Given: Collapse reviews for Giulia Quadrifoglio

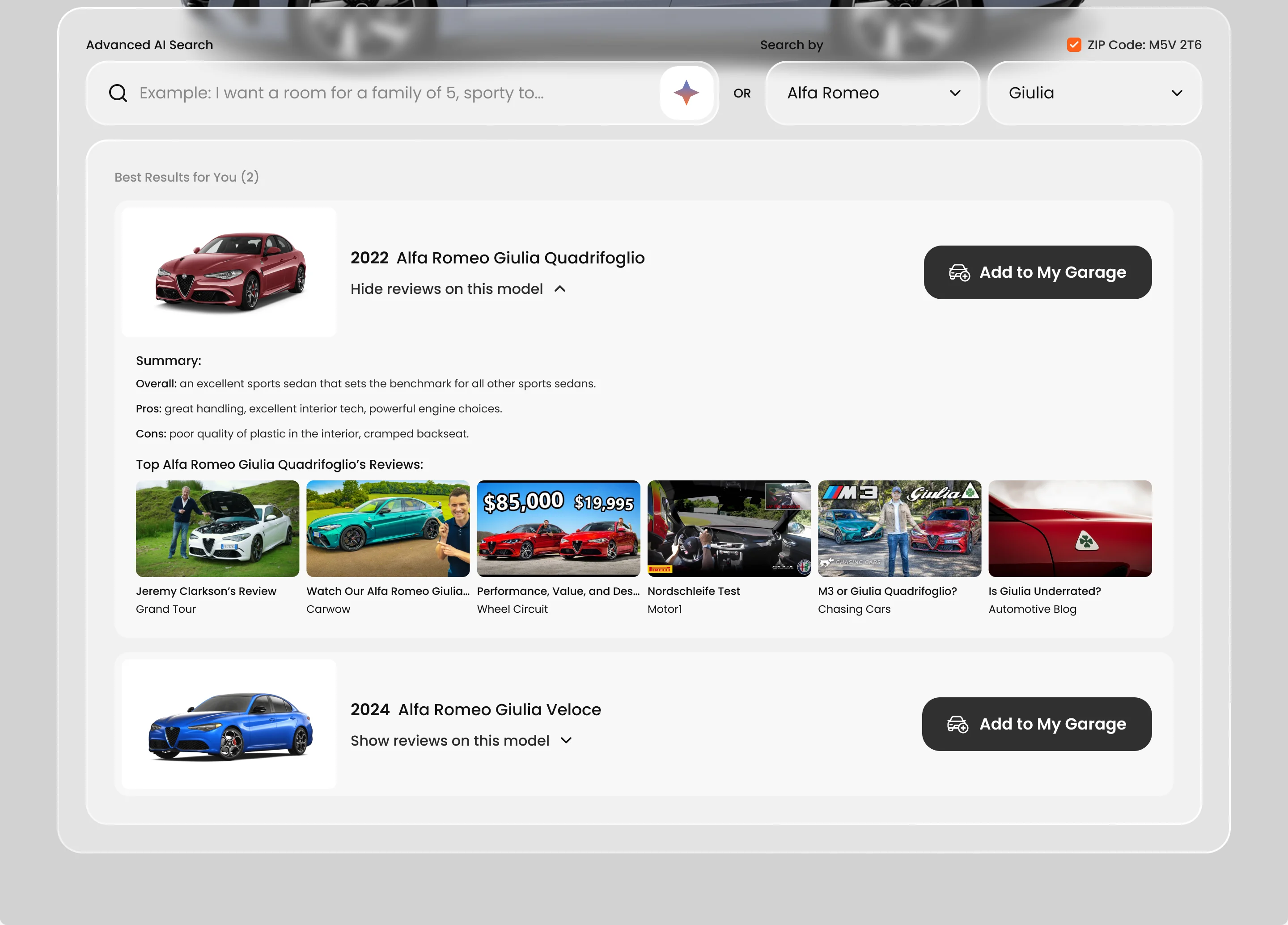Looking at the screenshot, I should pyautogui.click(x=458, y=289).
